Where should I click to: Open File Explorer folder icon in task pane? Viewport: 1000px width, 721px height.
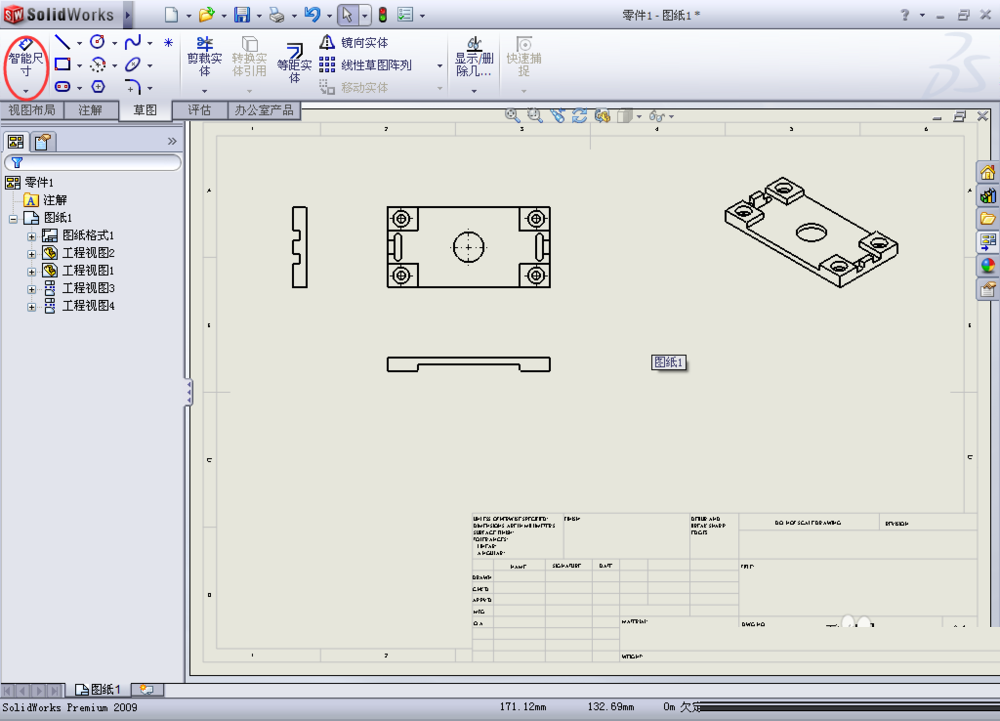[987, 219]
